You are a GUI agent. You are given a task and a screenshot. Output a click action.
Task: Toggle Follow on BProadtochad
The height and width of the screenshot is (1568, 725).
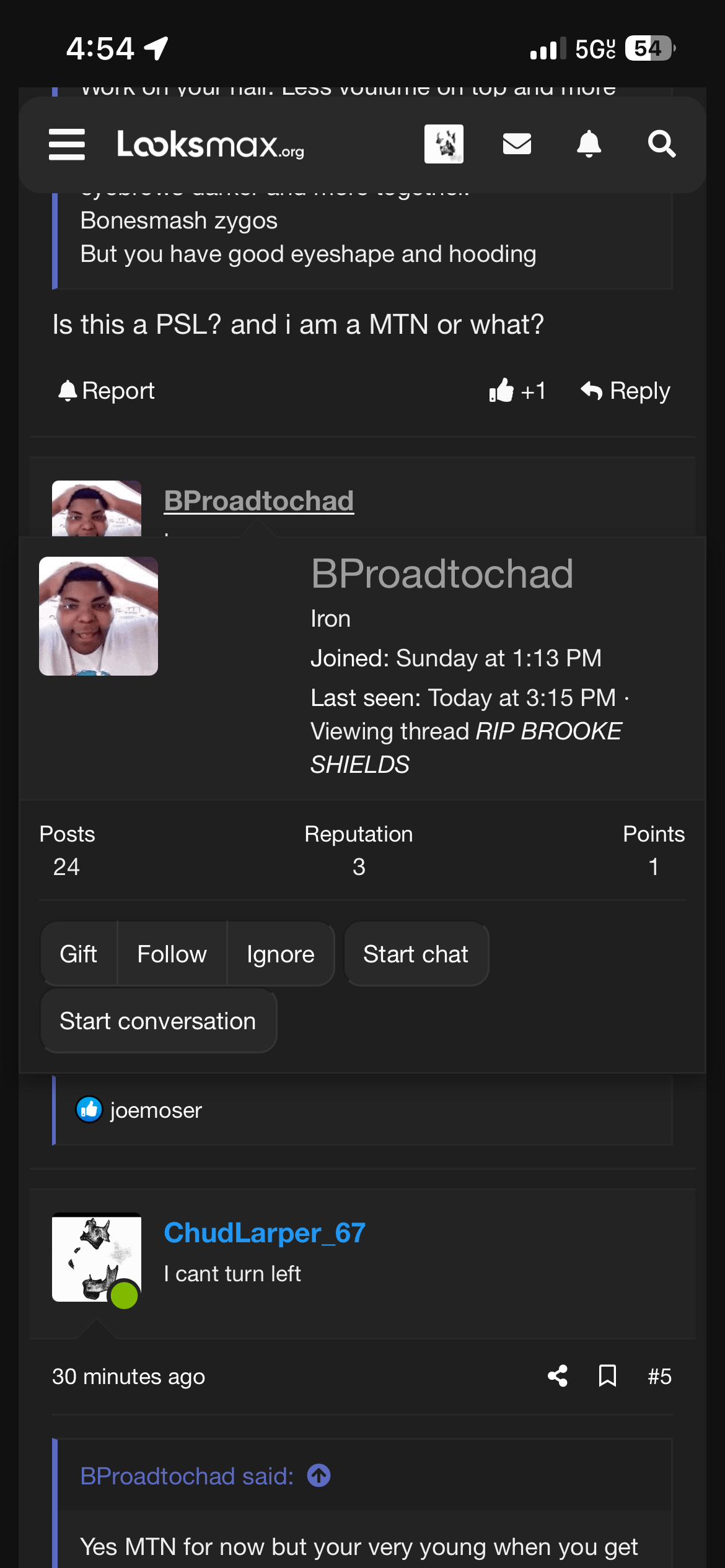tap(172, 954)
